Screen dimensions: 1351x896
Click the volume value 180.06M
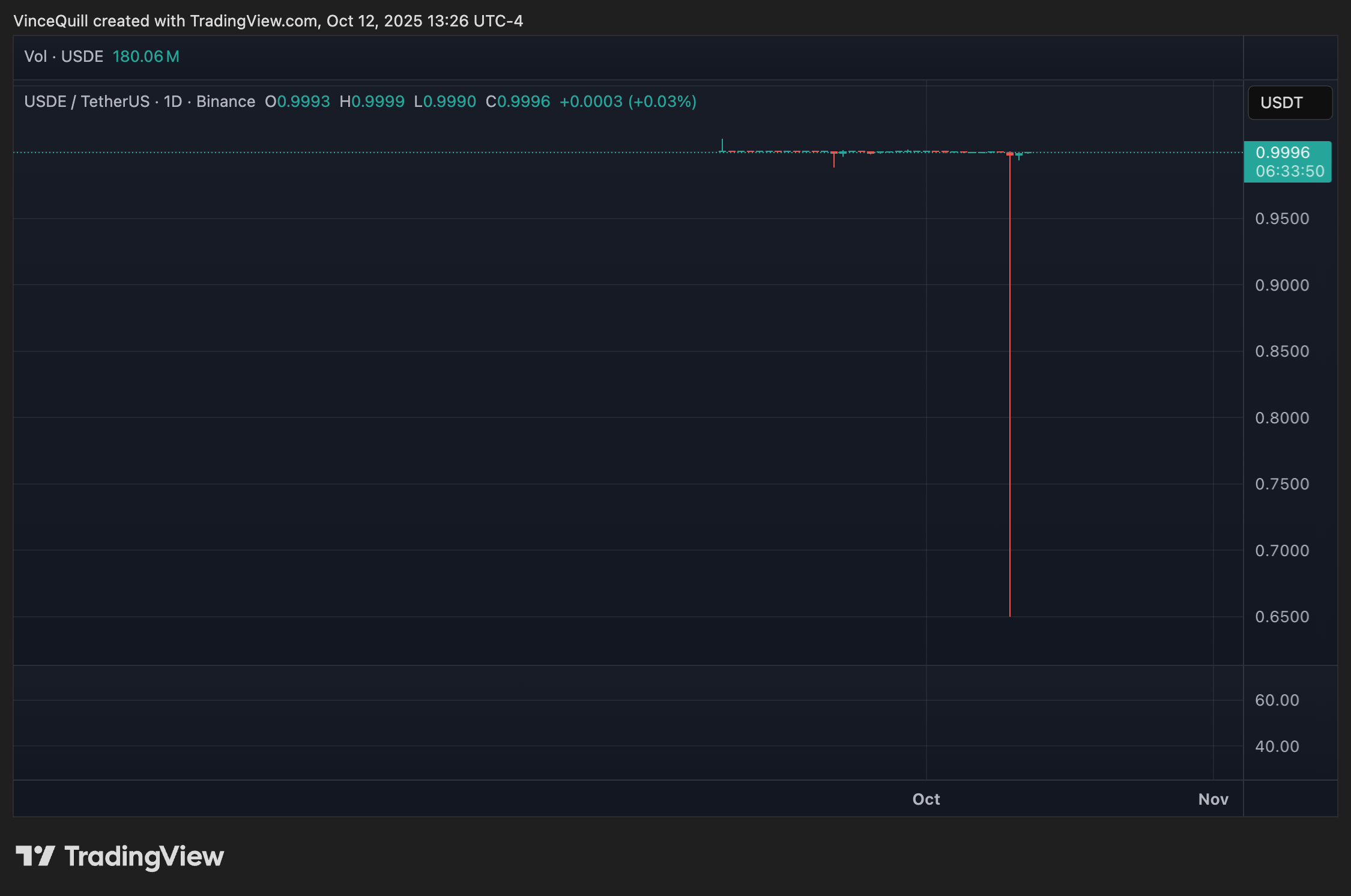pyautogui.click(x=145, y=56)
